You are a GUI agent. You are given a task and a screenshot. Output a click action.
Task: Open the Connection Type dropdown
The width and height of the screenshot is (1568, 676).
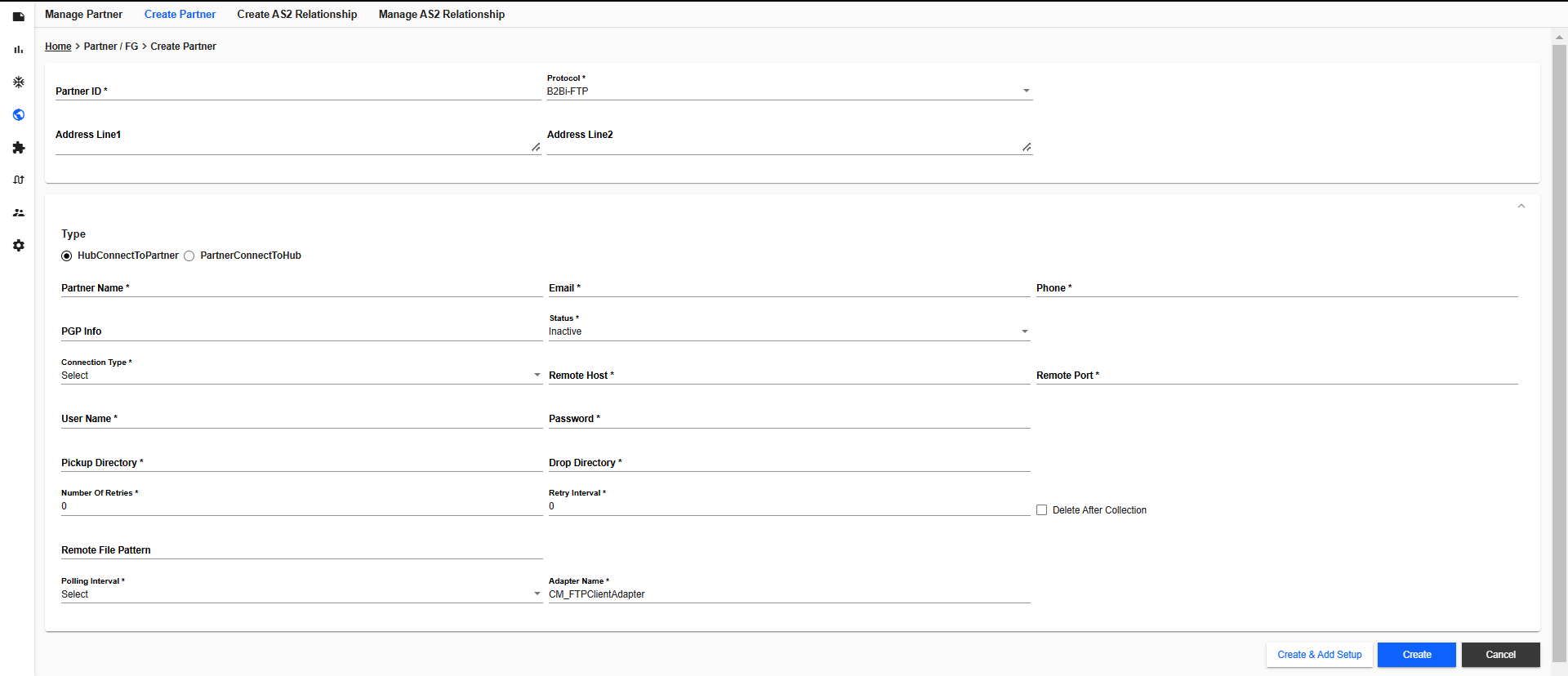click(301, 376)
